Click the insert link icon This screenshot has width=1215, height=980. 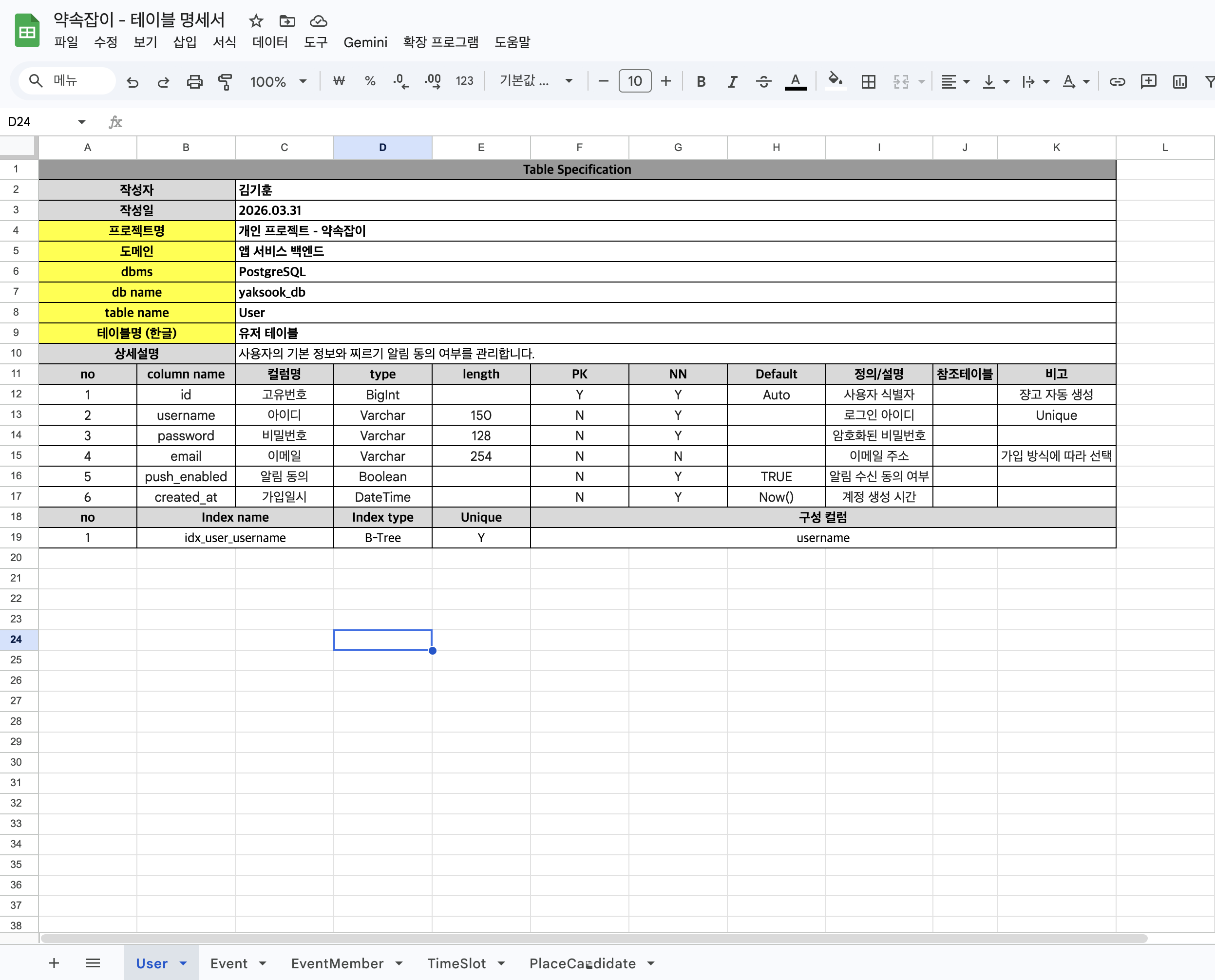click(x=1117, y=82)
